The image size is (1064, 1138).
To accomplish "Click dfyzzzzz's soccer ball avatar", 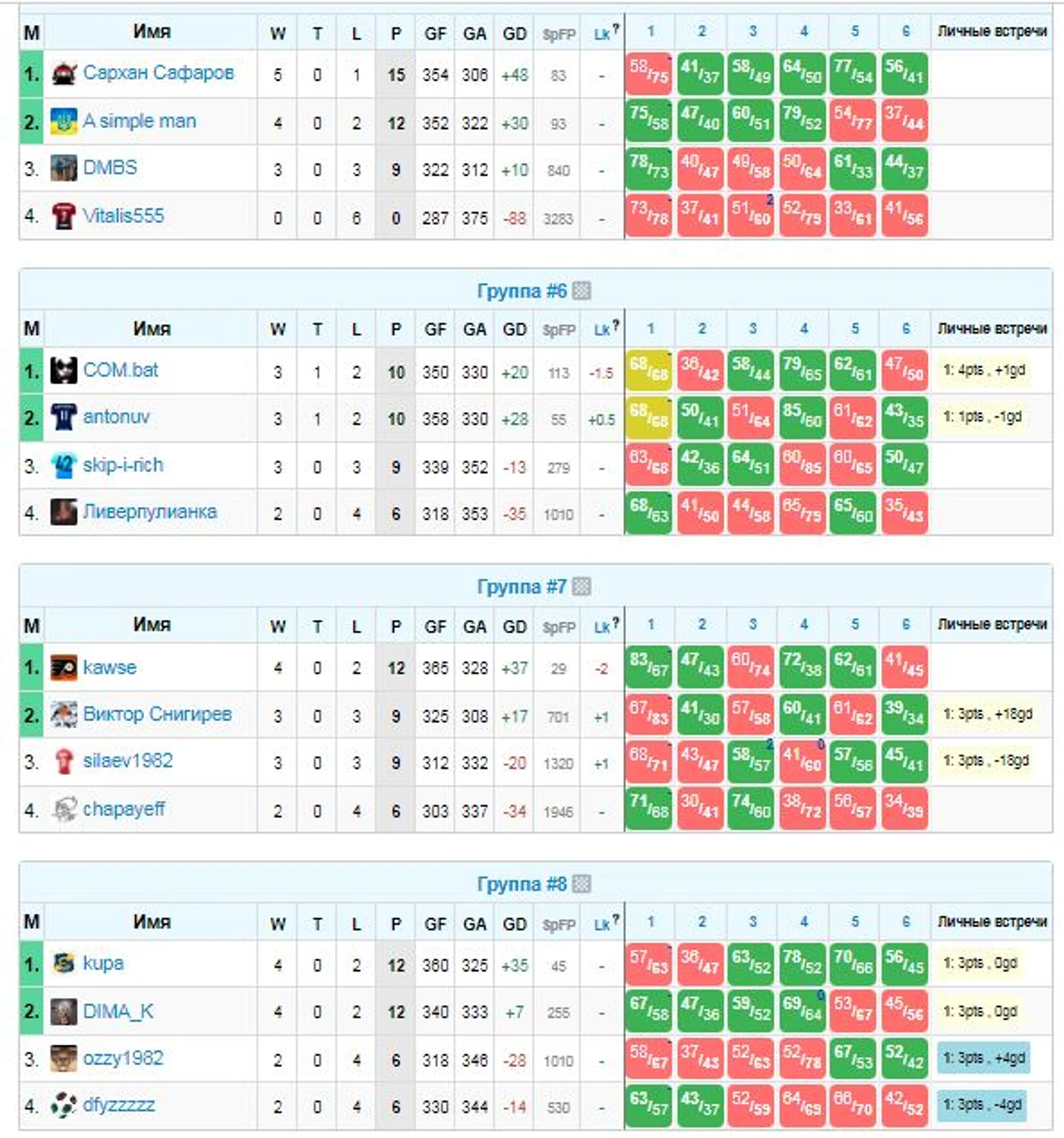I will point(63,1106).
